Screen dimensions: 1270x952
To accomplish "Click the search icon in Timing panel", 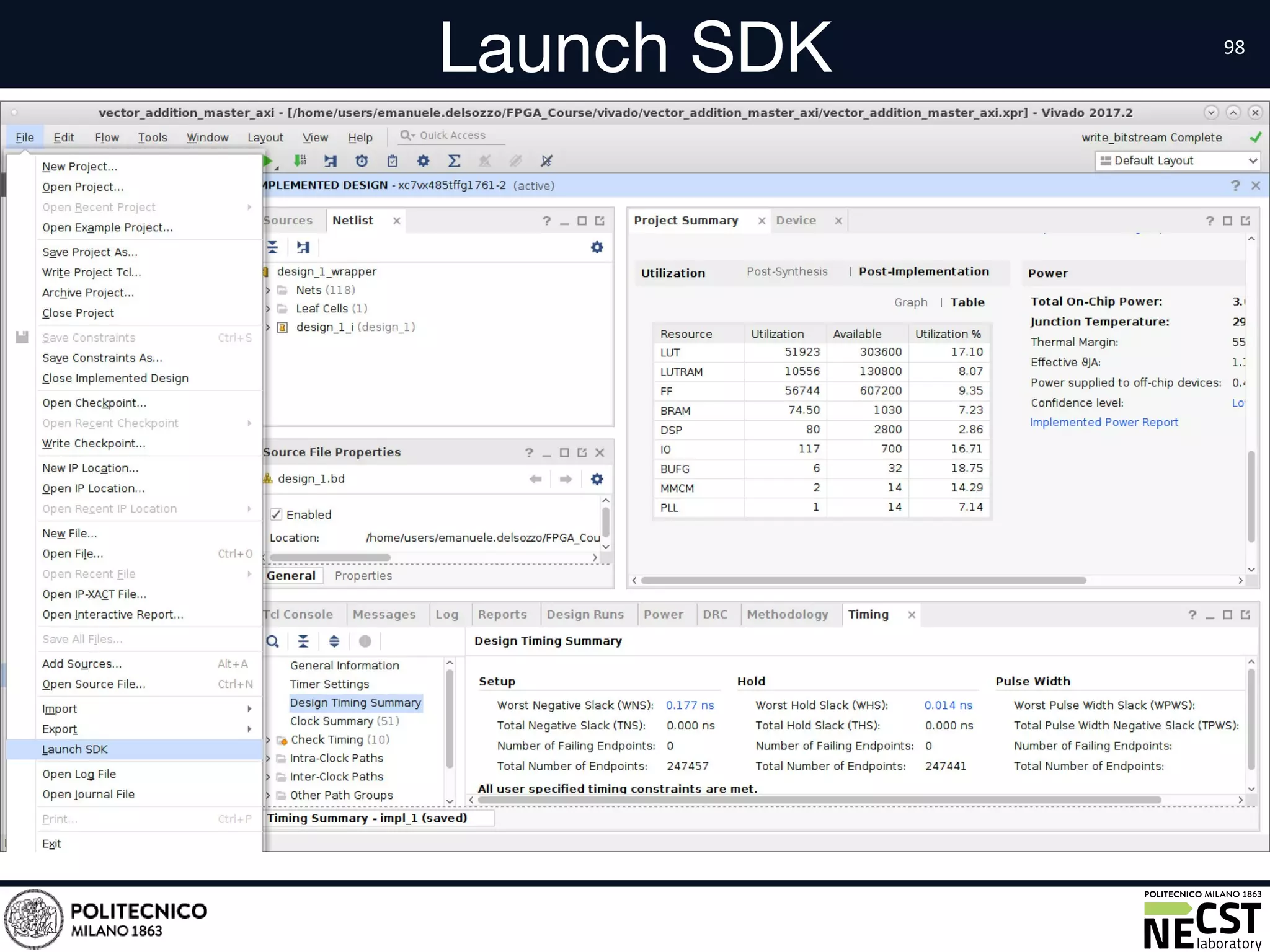I will pyautogui.click(x=273, y=641).
